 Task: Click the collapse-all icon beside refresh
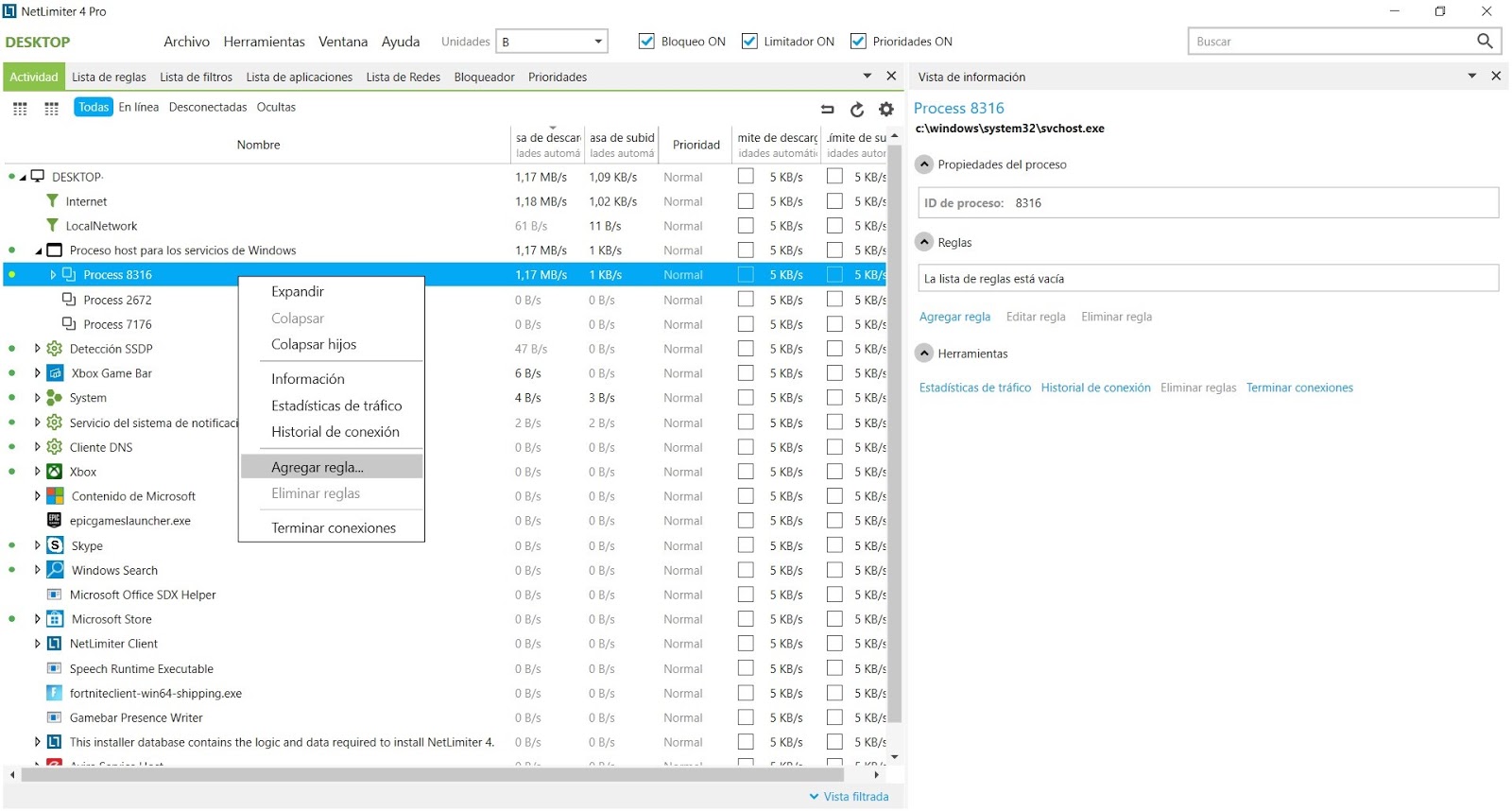coord(828,110)
